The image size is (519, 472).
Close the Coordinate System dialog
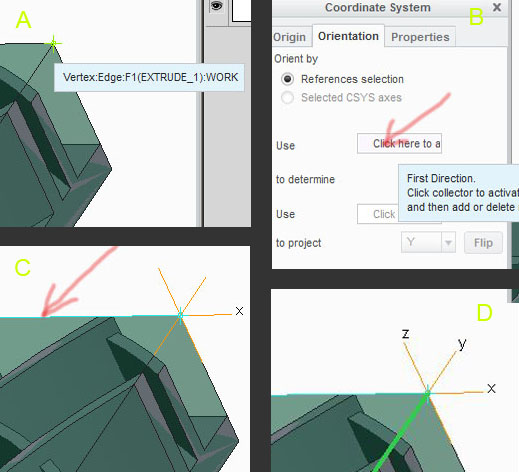tap(497, 7)
